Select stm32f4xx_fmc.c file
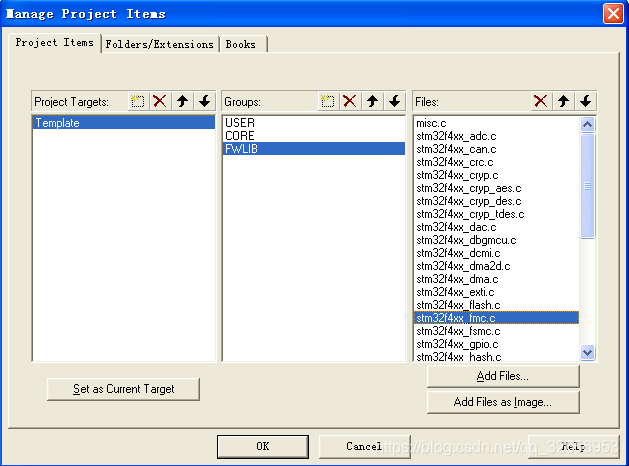This screenshot has height=466, width=629. click(497, 318)
